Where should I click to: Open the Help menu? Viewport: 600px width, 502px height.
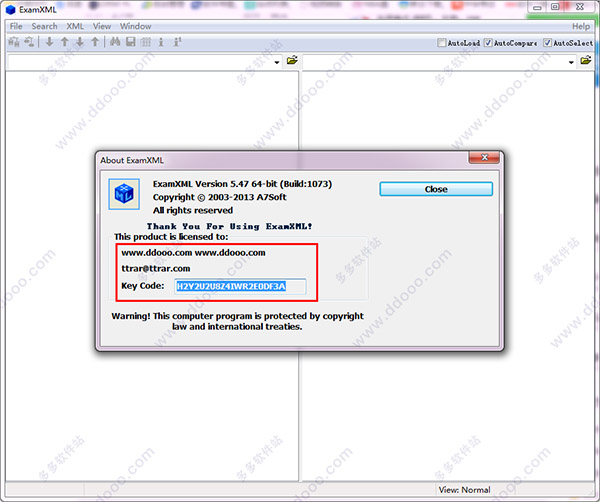click(581, 26)
